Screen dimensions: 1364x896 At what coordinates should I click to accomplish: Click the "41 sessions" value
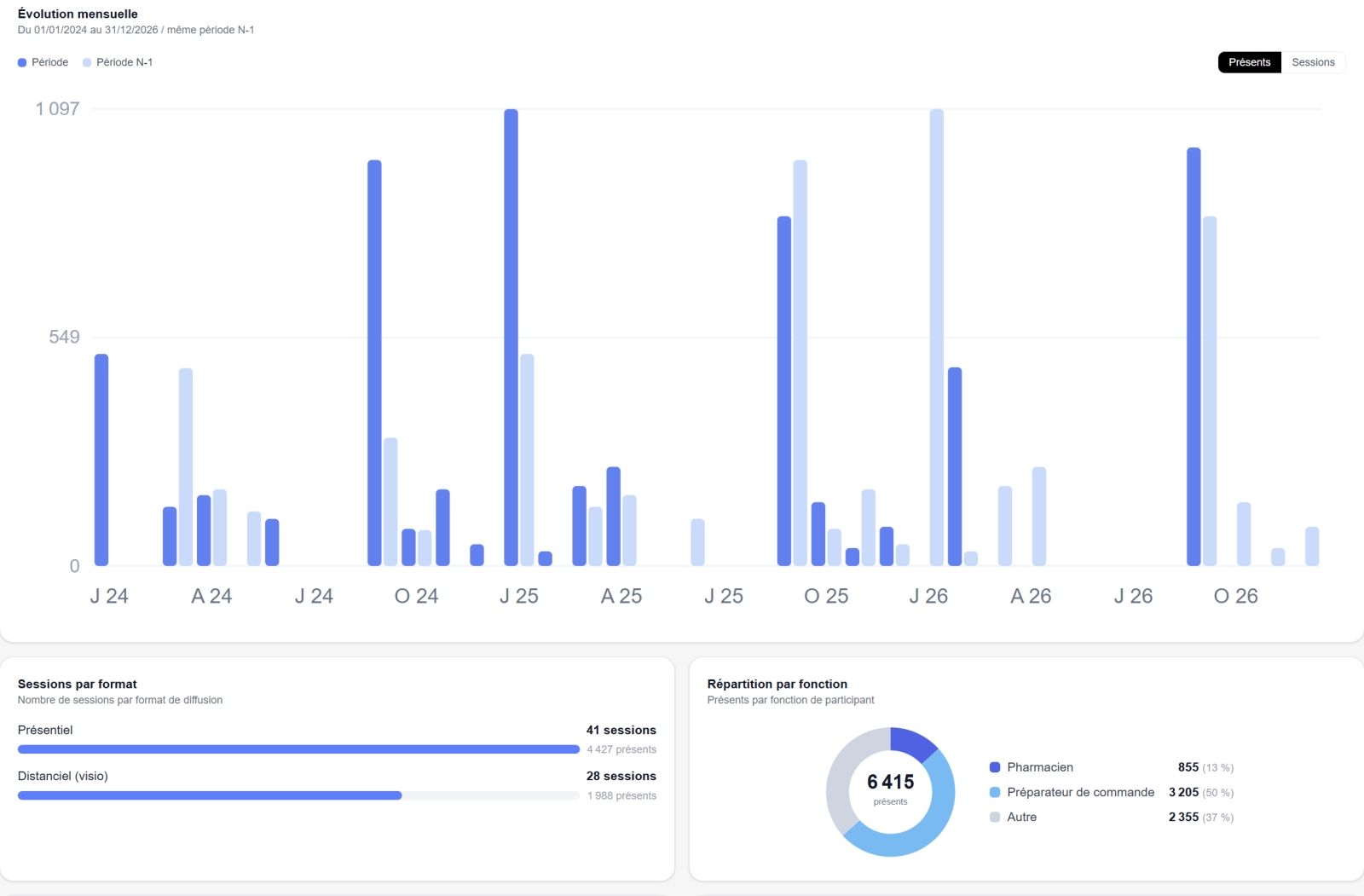tap(621, 730)
